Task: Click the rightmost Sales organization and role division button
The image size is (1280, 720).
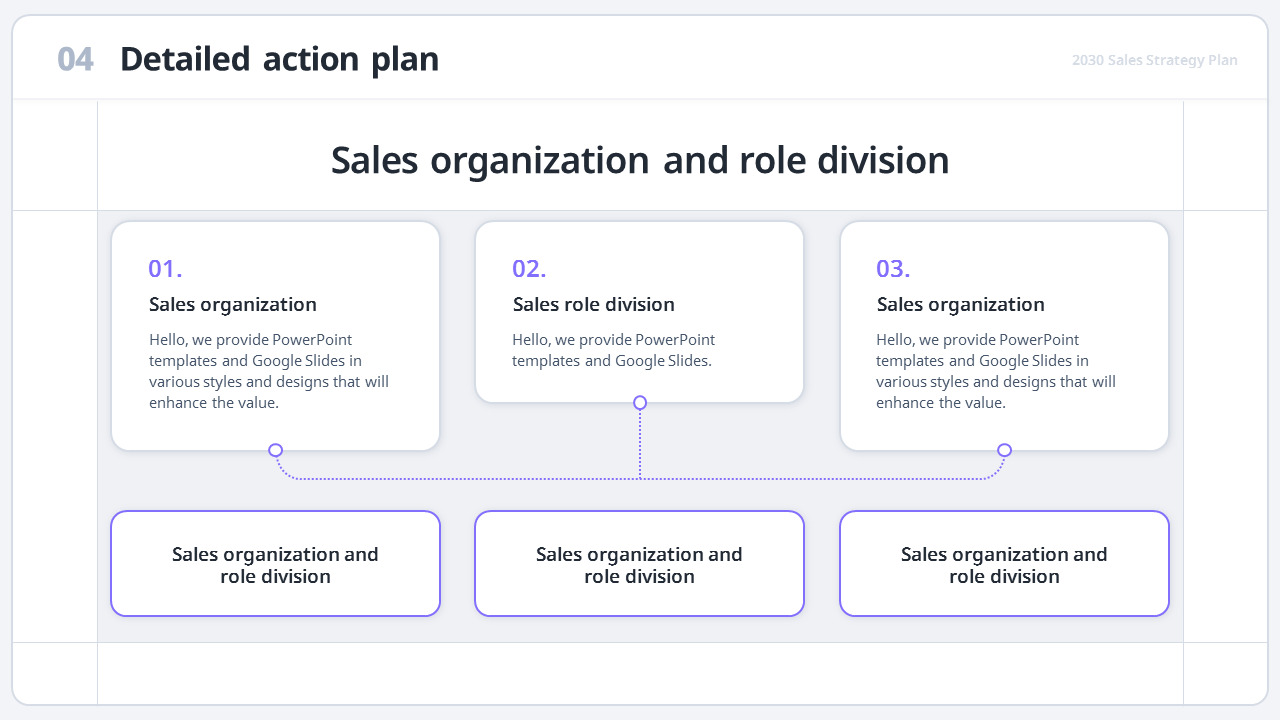Action: coord(1004,563)
